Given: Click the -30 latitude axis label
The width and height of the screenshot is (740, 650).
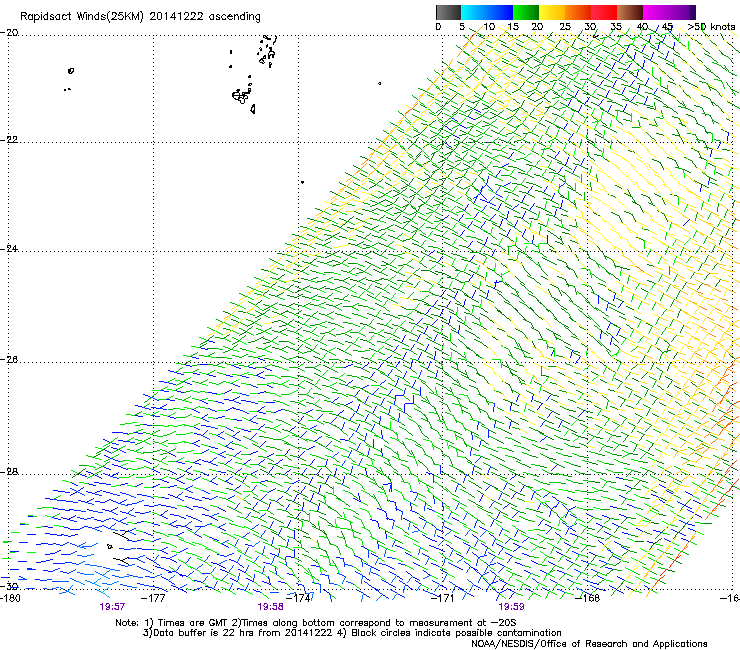Looking at the screenshot, I should tap(9, 586).
